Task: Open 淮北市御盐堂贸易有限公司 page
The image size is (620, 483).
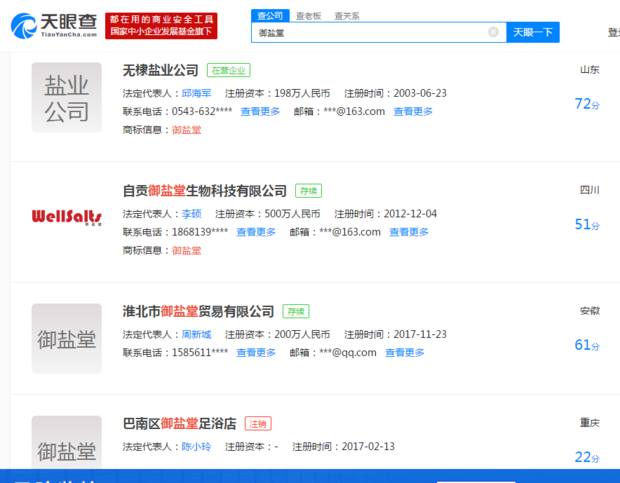Action: tap(198, 311)
